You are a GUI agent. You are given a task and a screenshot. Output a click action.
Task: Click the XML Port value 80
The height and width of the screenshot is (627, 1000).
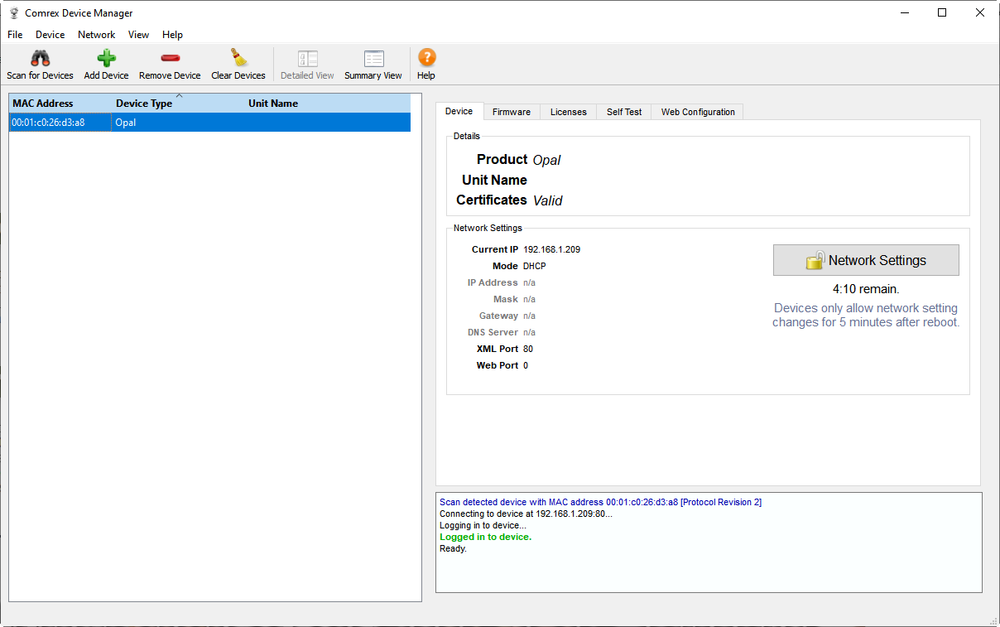pyautogui.click(x=528, y=349)
